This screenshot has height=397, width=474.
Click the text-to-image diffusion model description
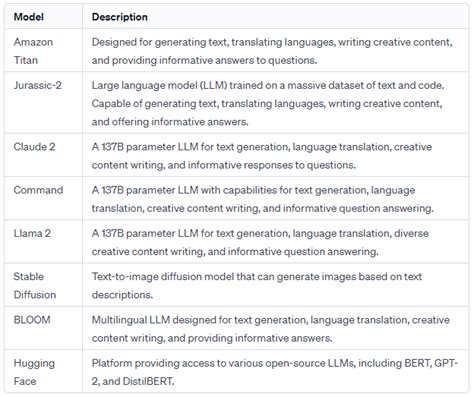pyautogui.click(x=257, y=285)
